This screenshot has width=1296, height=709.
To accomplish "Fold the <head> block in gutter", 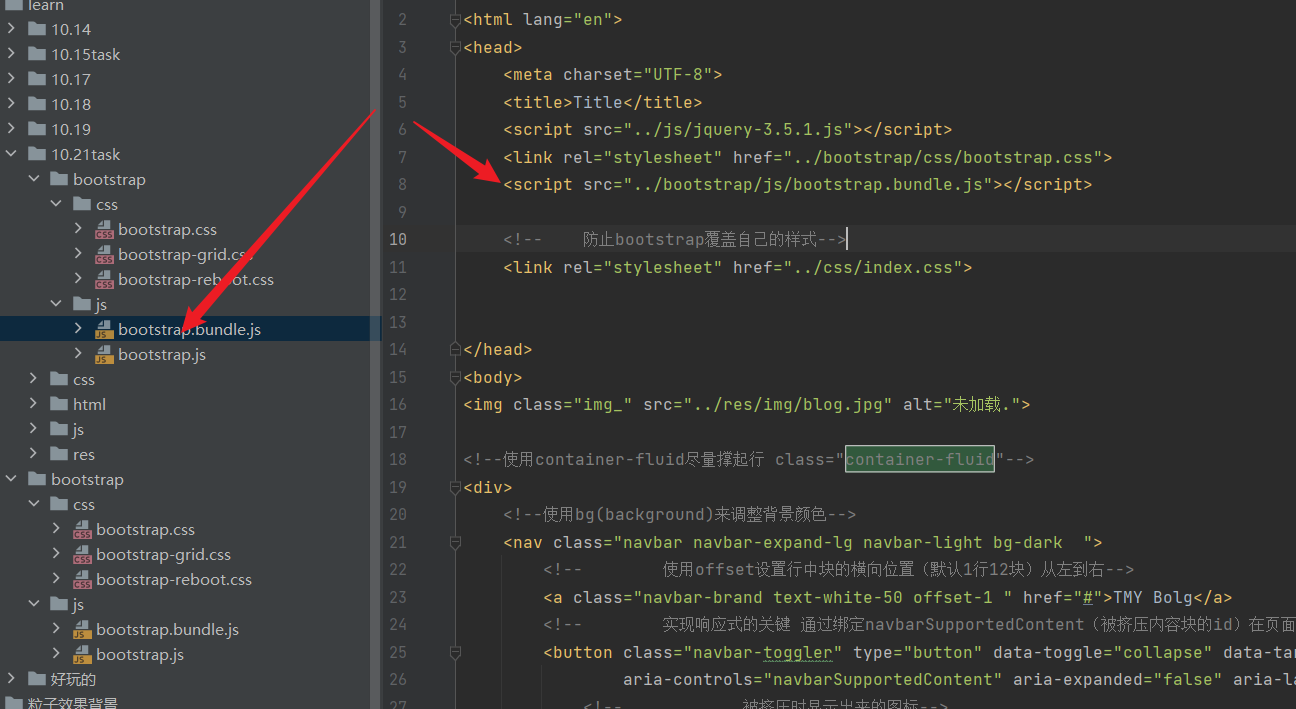I will coord(456,47).
